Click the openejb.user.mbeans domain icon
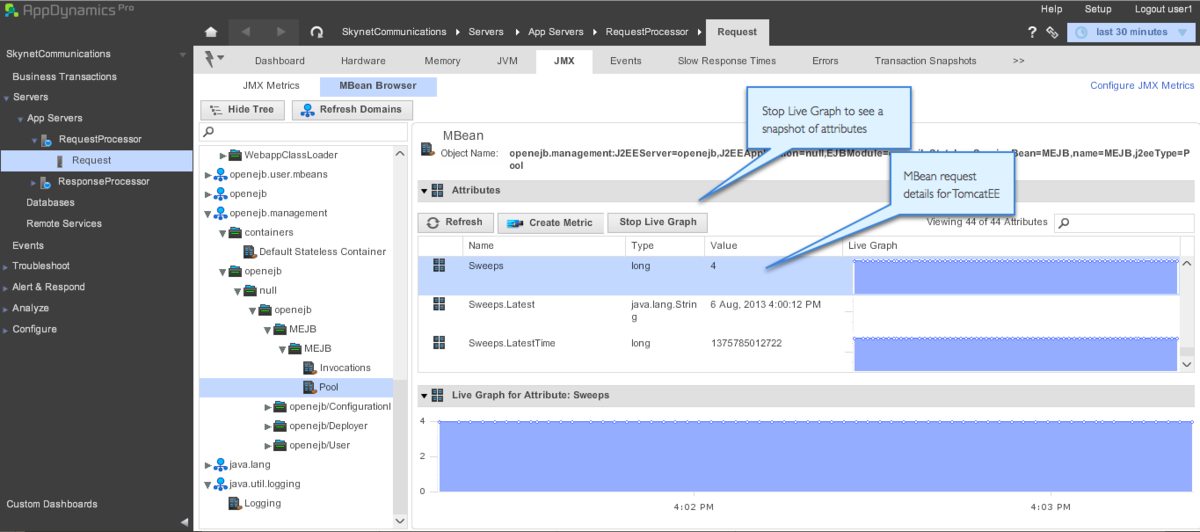 tap(220, 174)
